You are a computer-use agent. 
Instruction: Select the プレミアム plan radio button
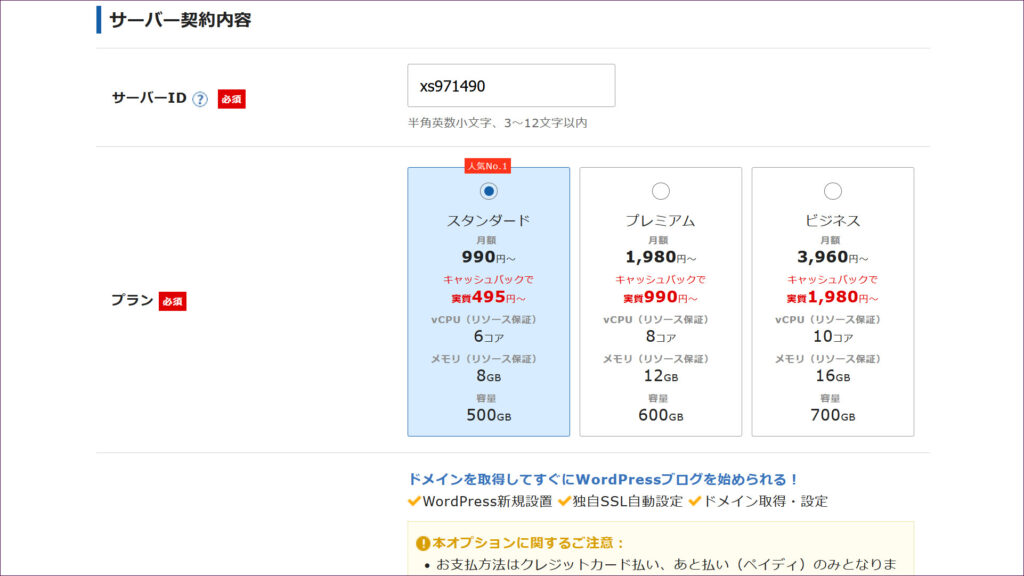click(x=661, y=191)
